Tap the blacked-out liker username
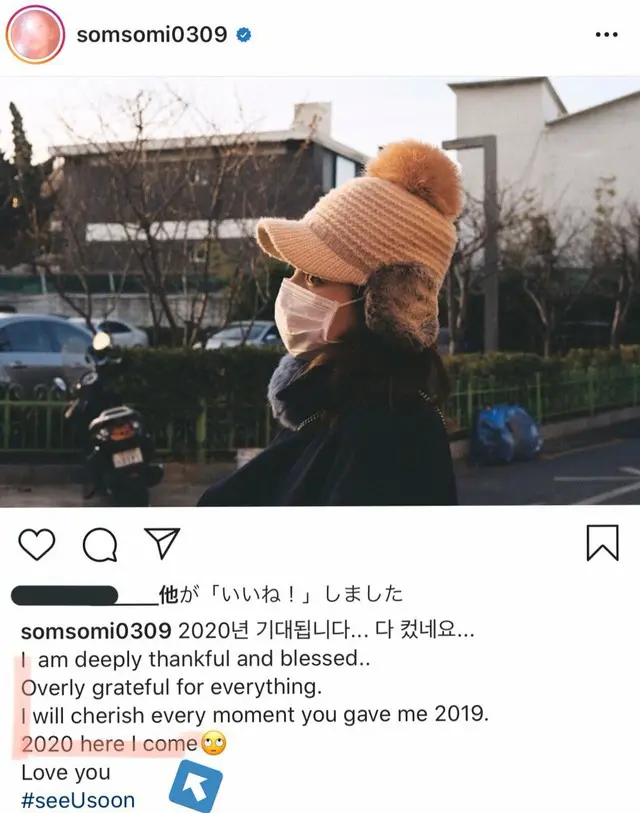The height and width of the screenshot is (813, 640). [x=65, y=595]
